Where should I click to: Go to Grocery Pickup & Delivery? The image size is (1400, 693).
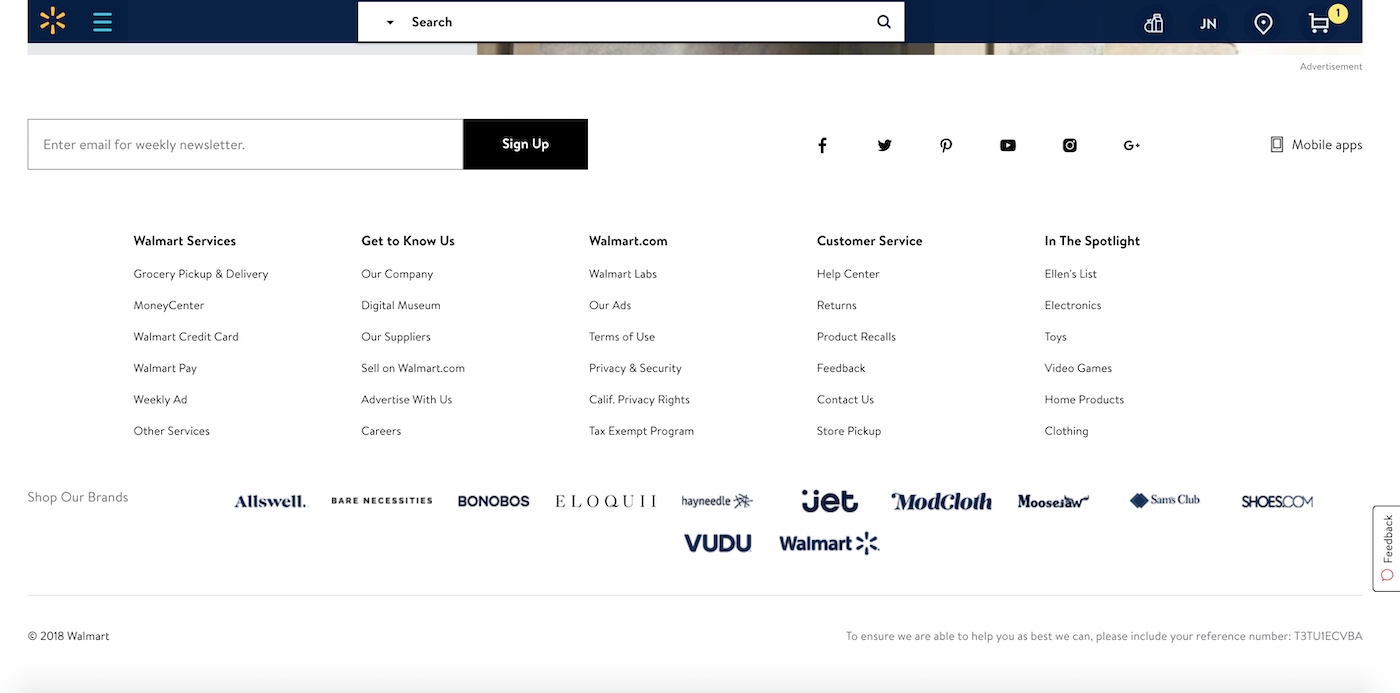coord(201,274)
